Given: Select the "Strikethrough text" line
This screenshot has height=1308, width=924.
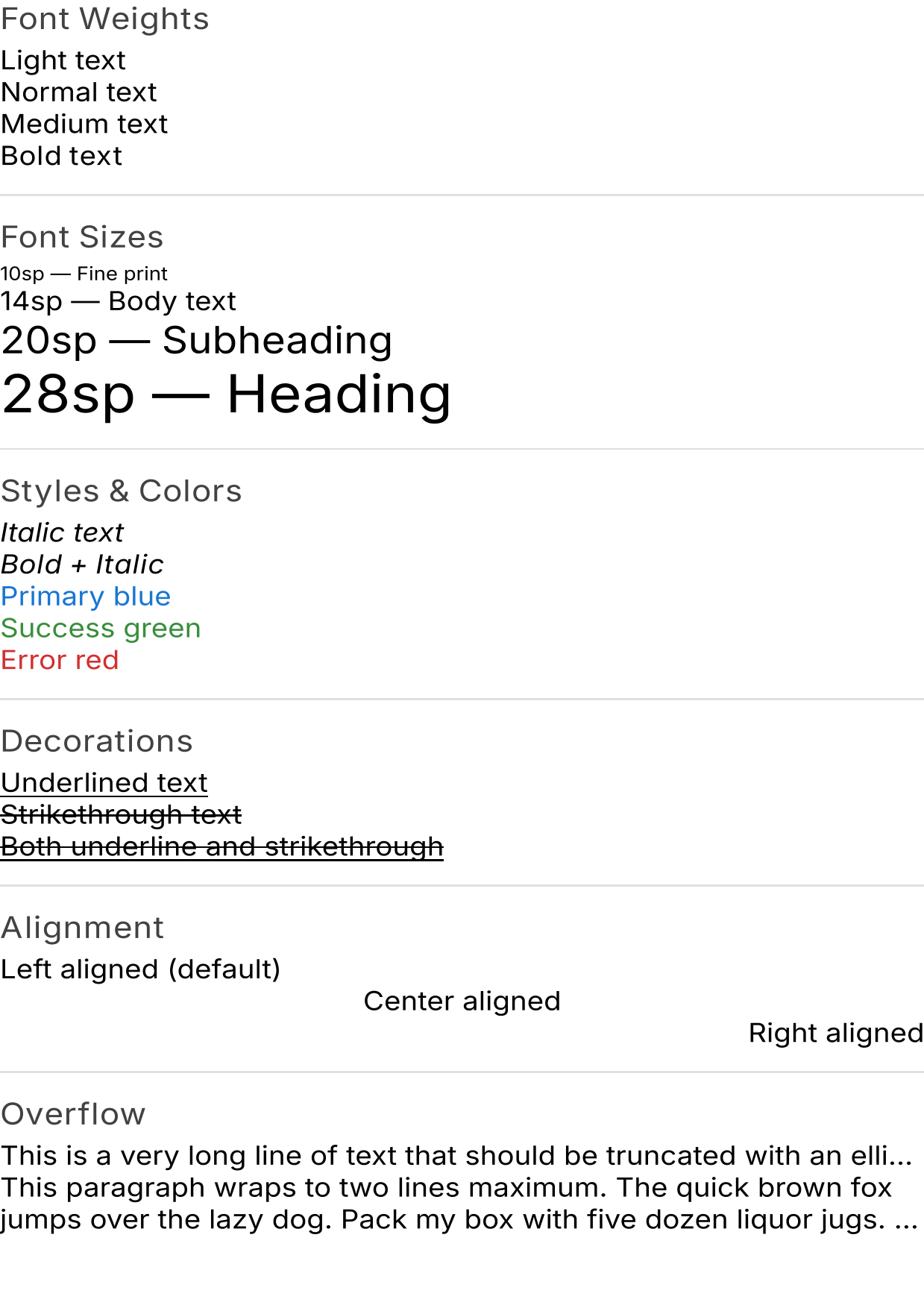Looking at the screenshot, I should [121, 815].
